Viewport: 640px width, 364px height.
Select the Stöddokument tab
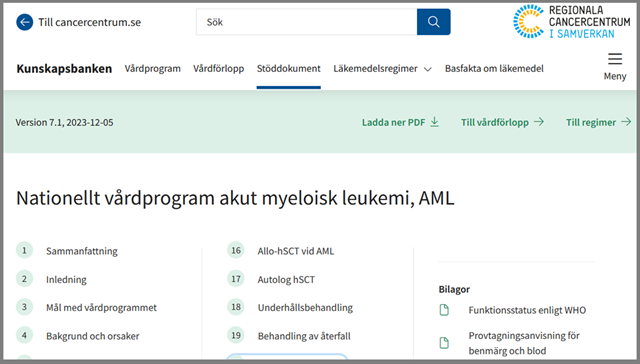289,69
